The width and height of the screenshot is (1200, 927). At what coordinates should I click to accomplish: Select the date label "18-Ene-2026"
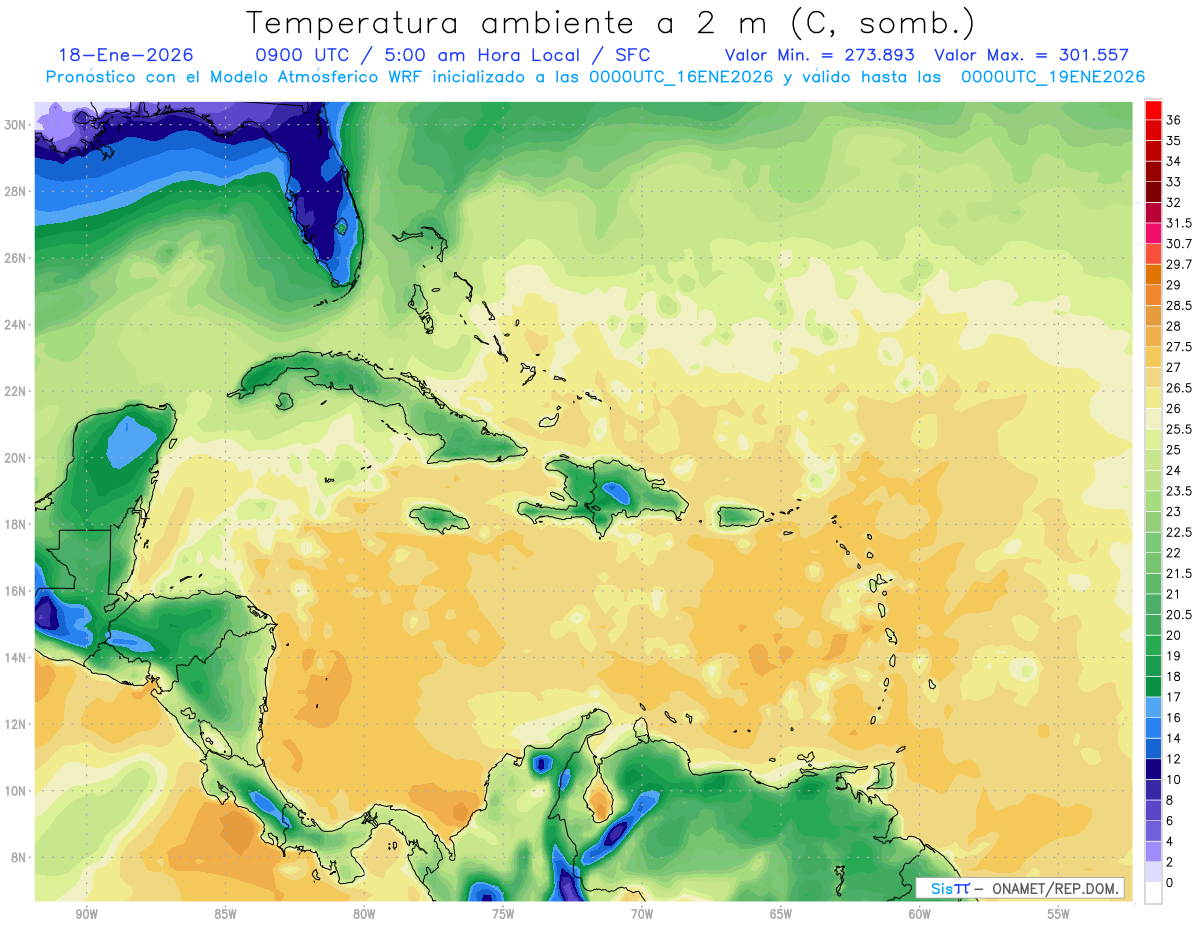(126, 55)
